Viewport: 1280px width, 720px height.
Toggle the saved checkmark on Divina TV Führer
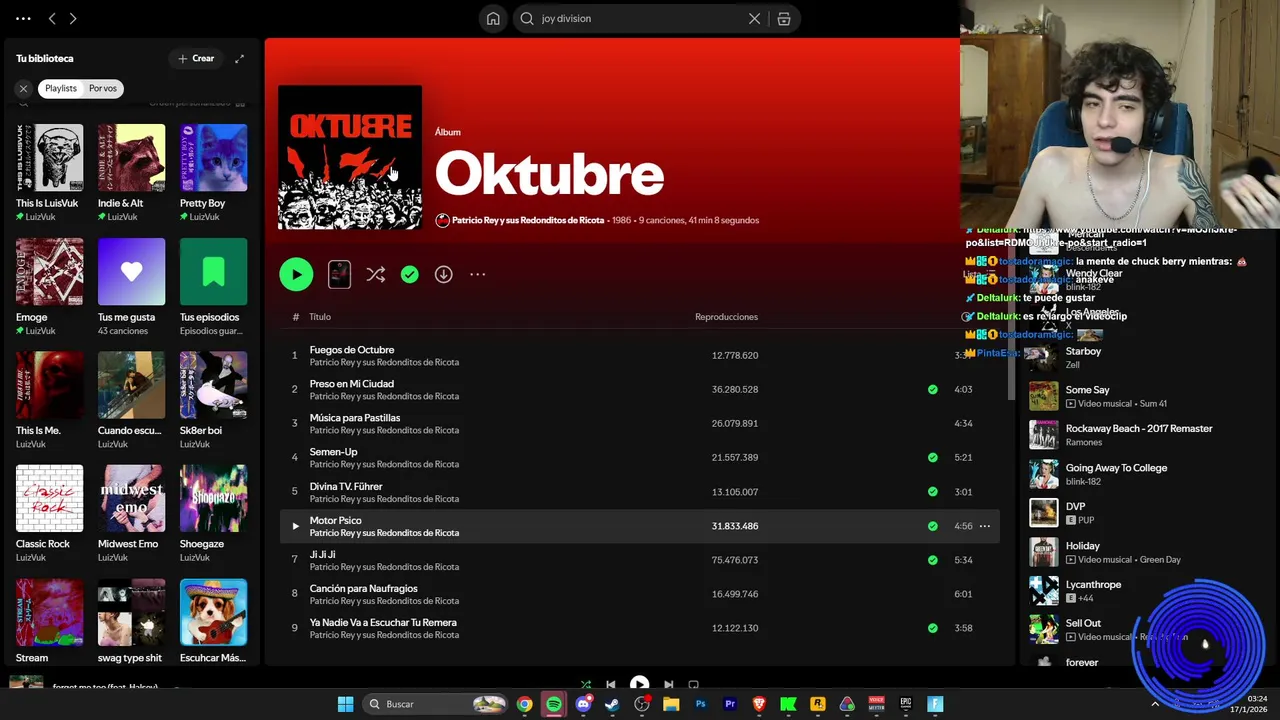click(x=933, y=492)
